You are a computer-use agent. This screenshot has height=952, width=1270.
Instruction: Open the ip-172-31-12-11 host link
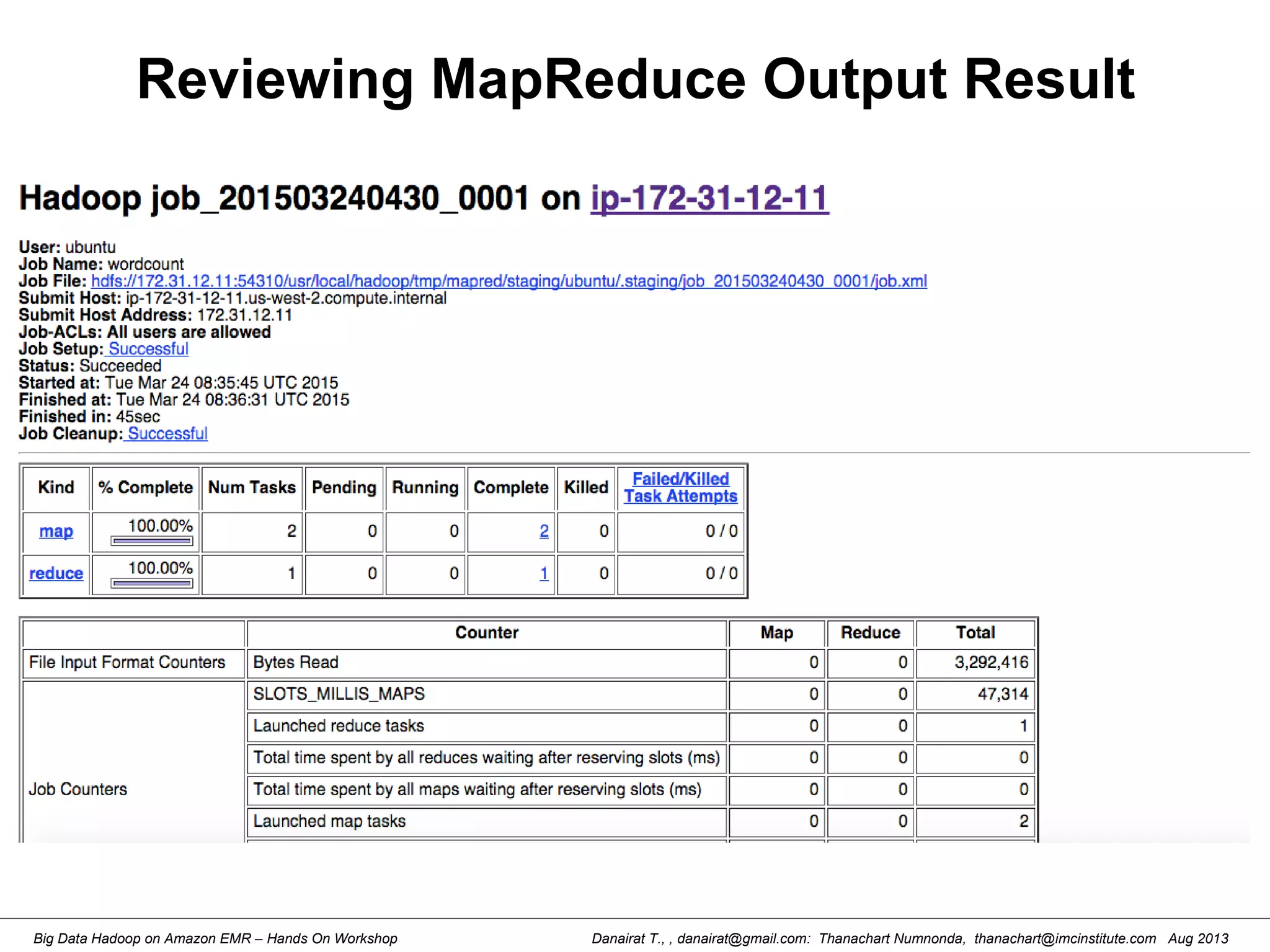pyautogui.click(x=709, y=198)
